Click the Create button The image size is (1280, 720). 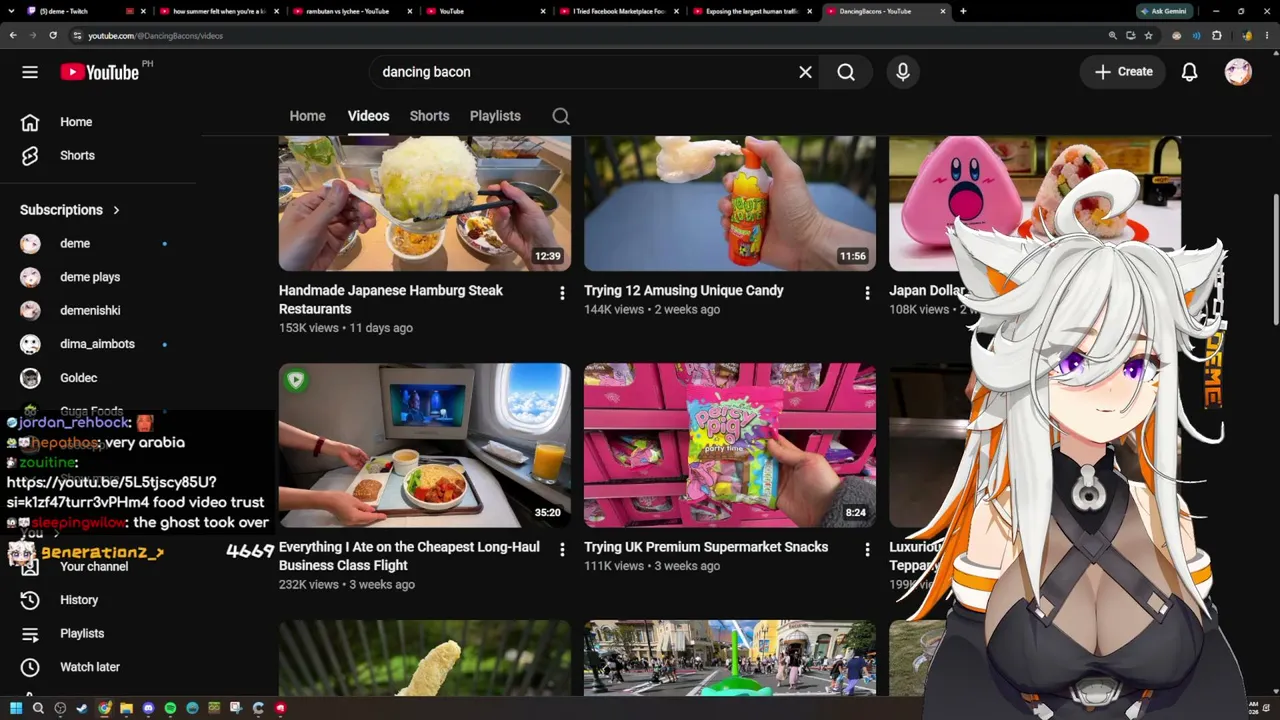click(x=1124, y=72)
